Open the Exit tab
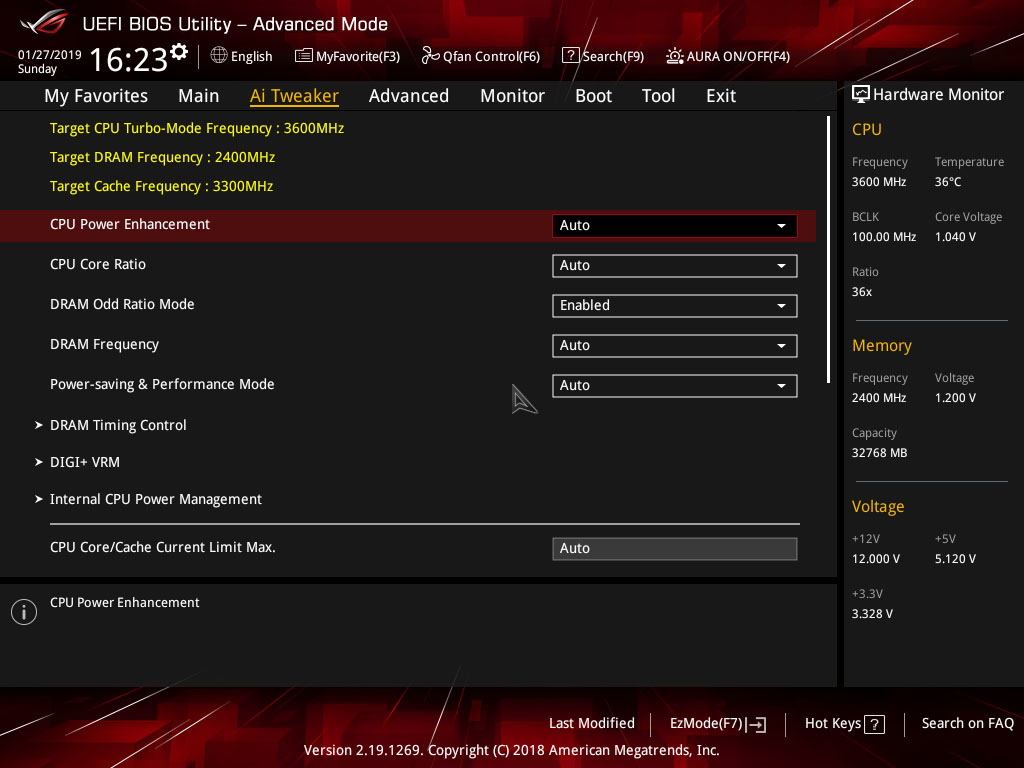The height and width of the screenshot is (768, 1024). (721, 96)
